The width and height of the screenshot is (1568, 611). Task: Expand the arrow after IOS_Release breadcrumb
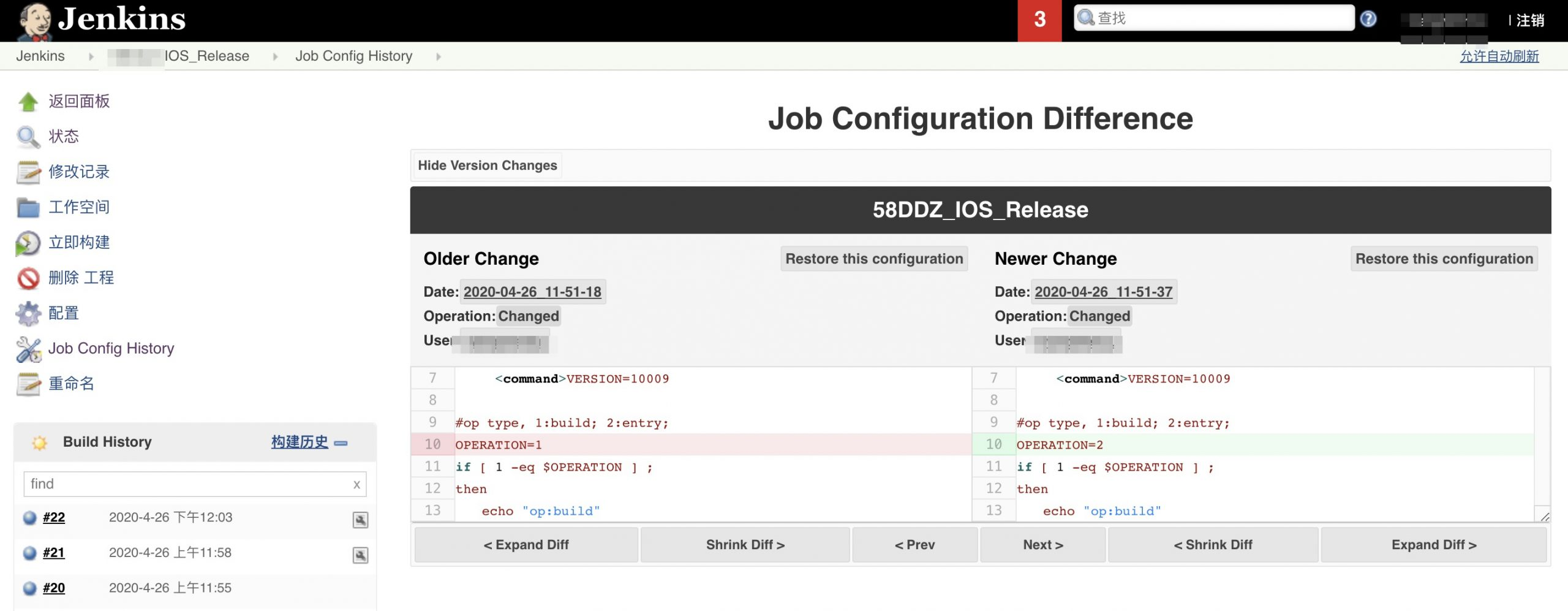coord(275,56)
